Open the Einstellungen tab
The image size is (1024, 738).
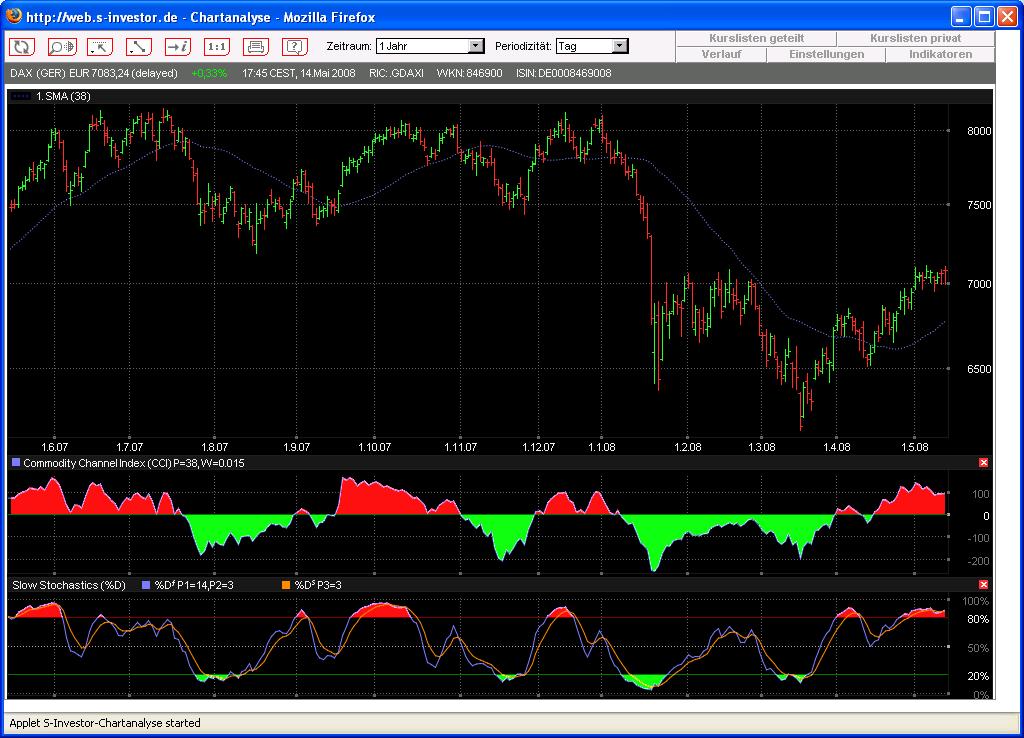click(x=826, y=54)
